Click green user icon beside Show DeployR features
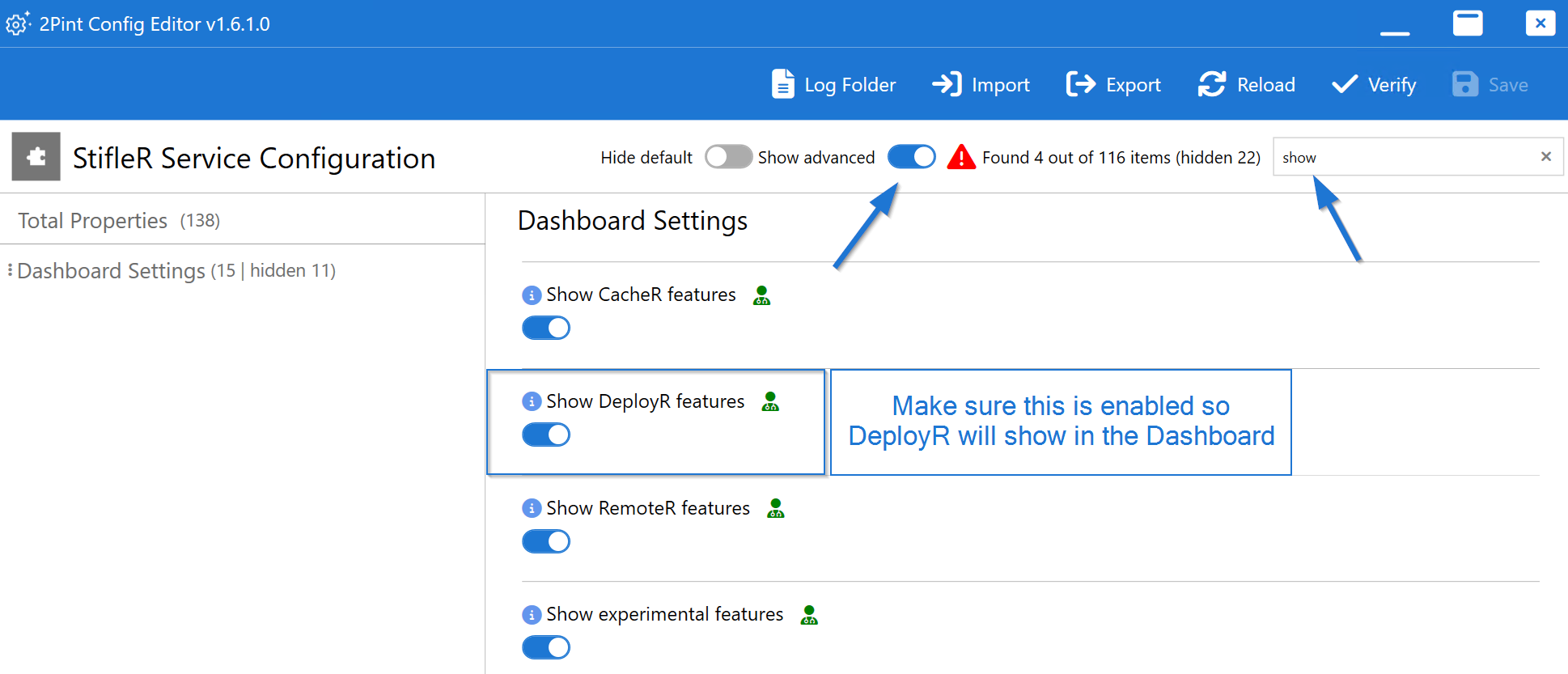The height and width of the screenshot is (674, 1568). click(x=770, y=401)
